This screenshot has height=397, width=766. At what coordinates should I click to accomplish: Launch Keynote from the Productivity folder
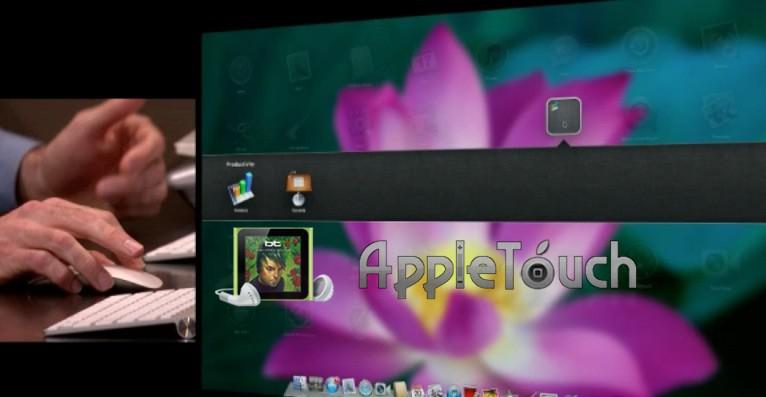click(x=298, y=189)
